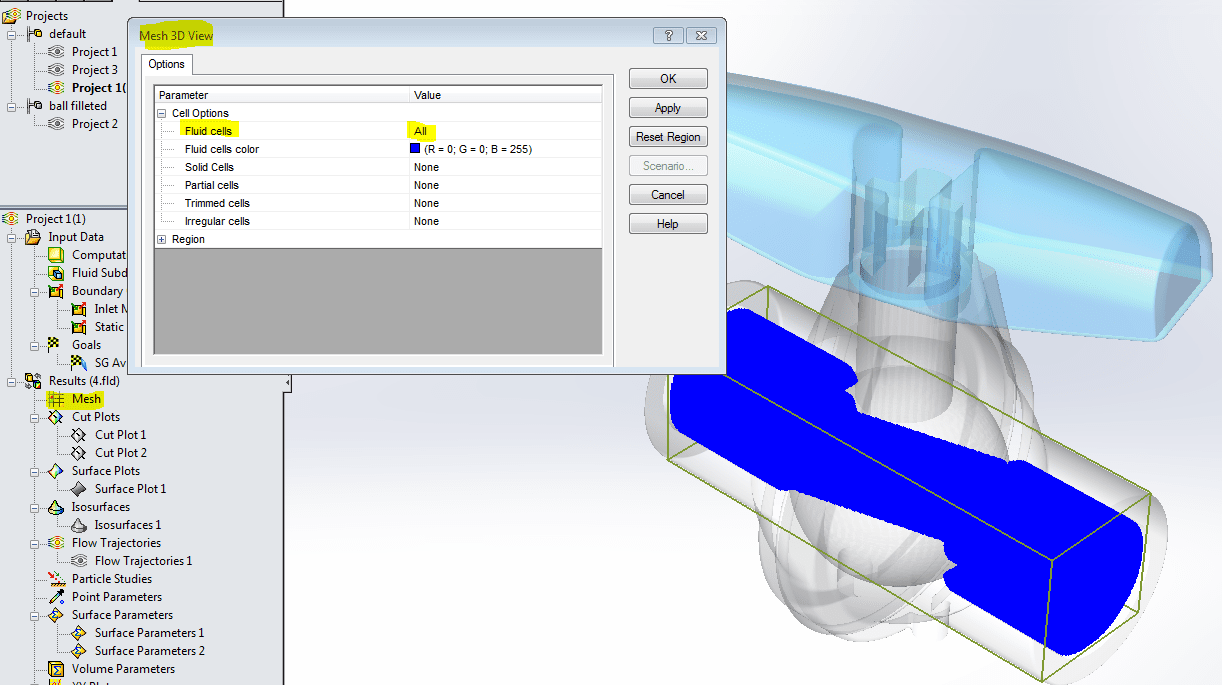Click the Particle Studies icon

pyautogui.click(x=56, y=579)
